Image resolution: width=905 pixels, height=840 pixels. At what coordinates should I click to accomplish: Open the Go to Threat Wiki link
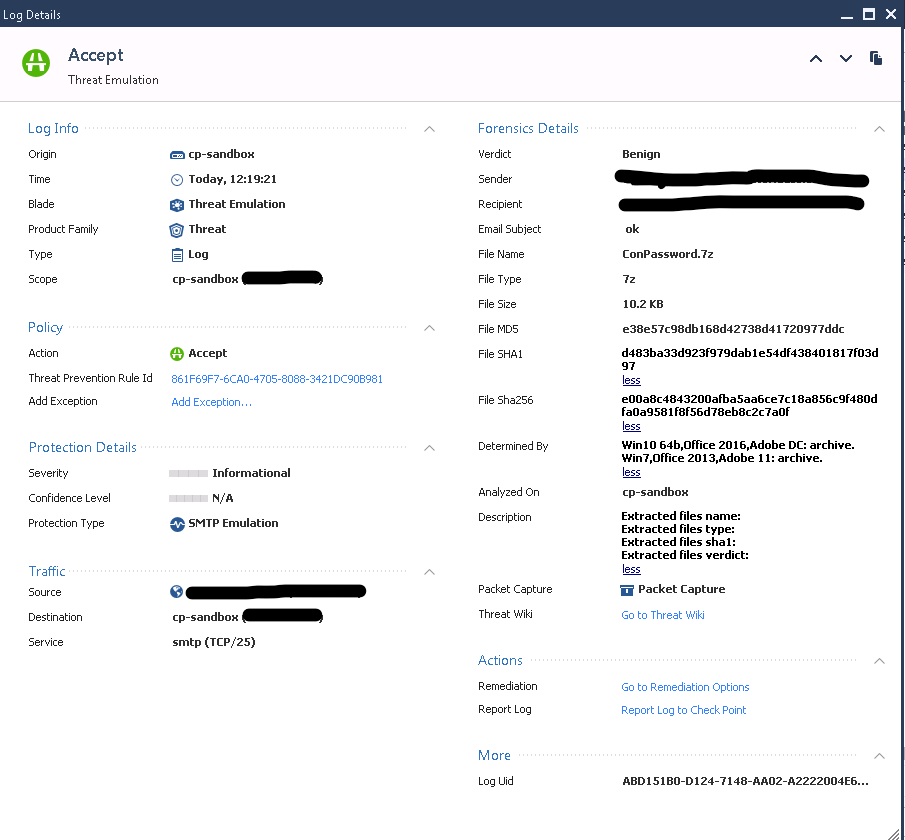pos(663,615)
